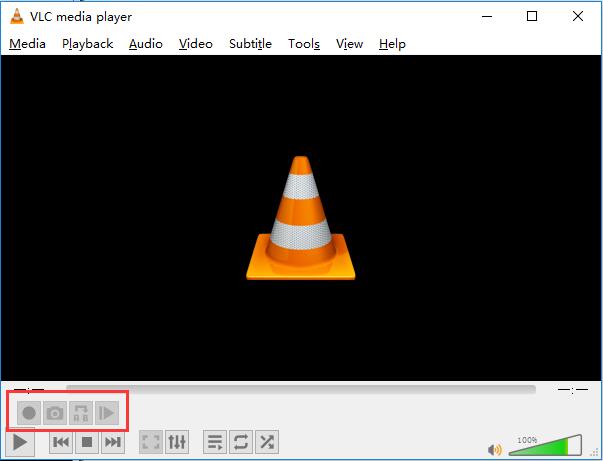This screenshot has height=461, width=603.
Task: Click the VLC cone title bar icon
Action: tap(17, 16)
